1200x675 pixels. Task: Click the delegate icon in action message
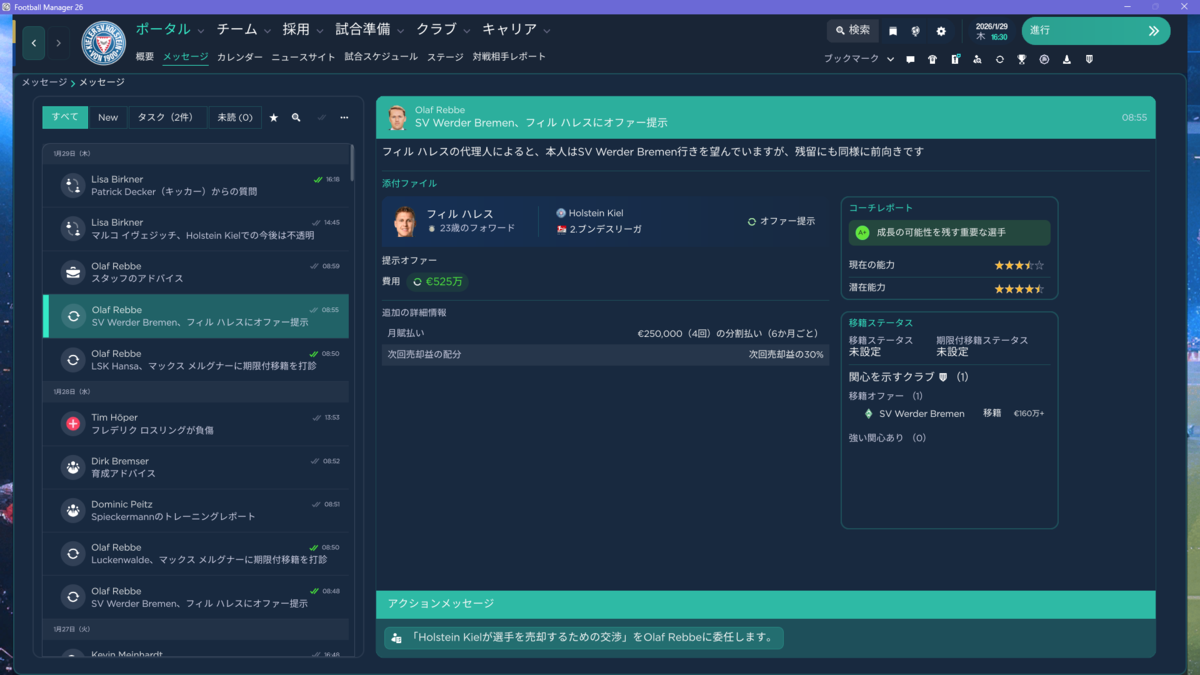click(397, 637)
